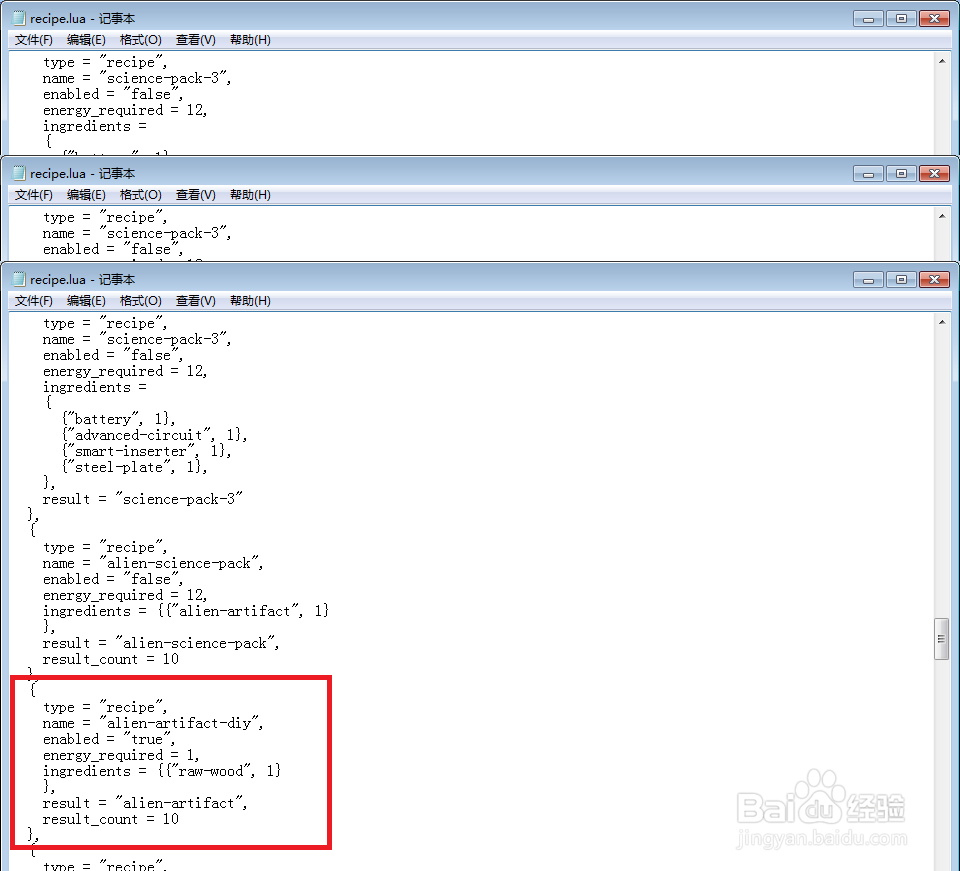Click name = "science-pack-3" in front window
This screenshot has width=960, height=871.
point(137,339)
